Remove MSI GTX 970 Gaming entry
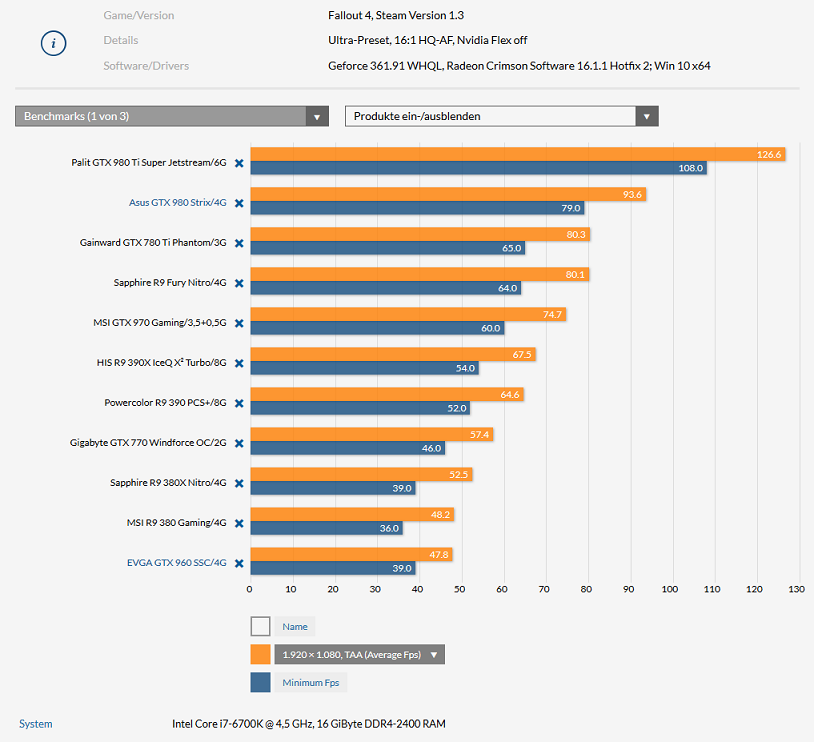The height and width of the screenshot is (742, 814). tap(239, 323)
